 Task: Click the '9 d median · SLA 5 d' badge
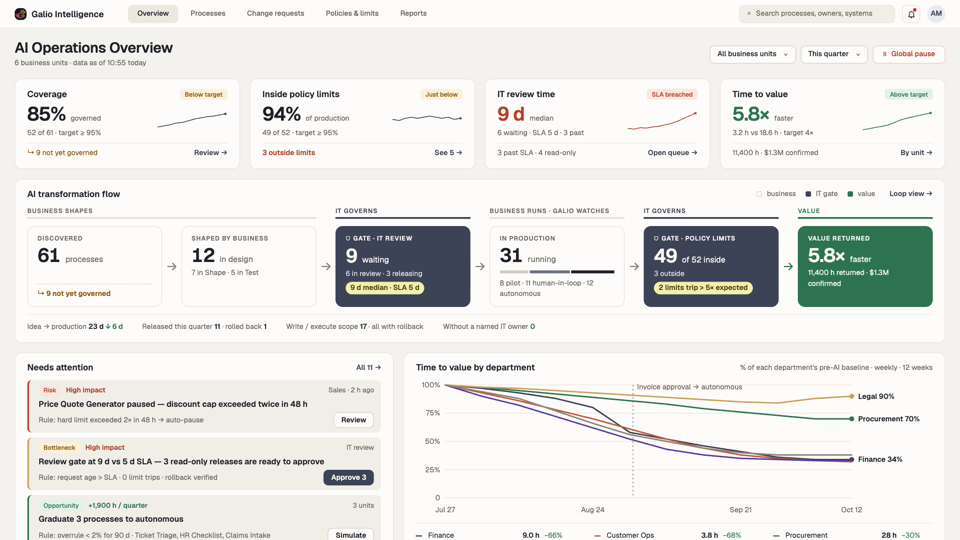click(384, 287)
